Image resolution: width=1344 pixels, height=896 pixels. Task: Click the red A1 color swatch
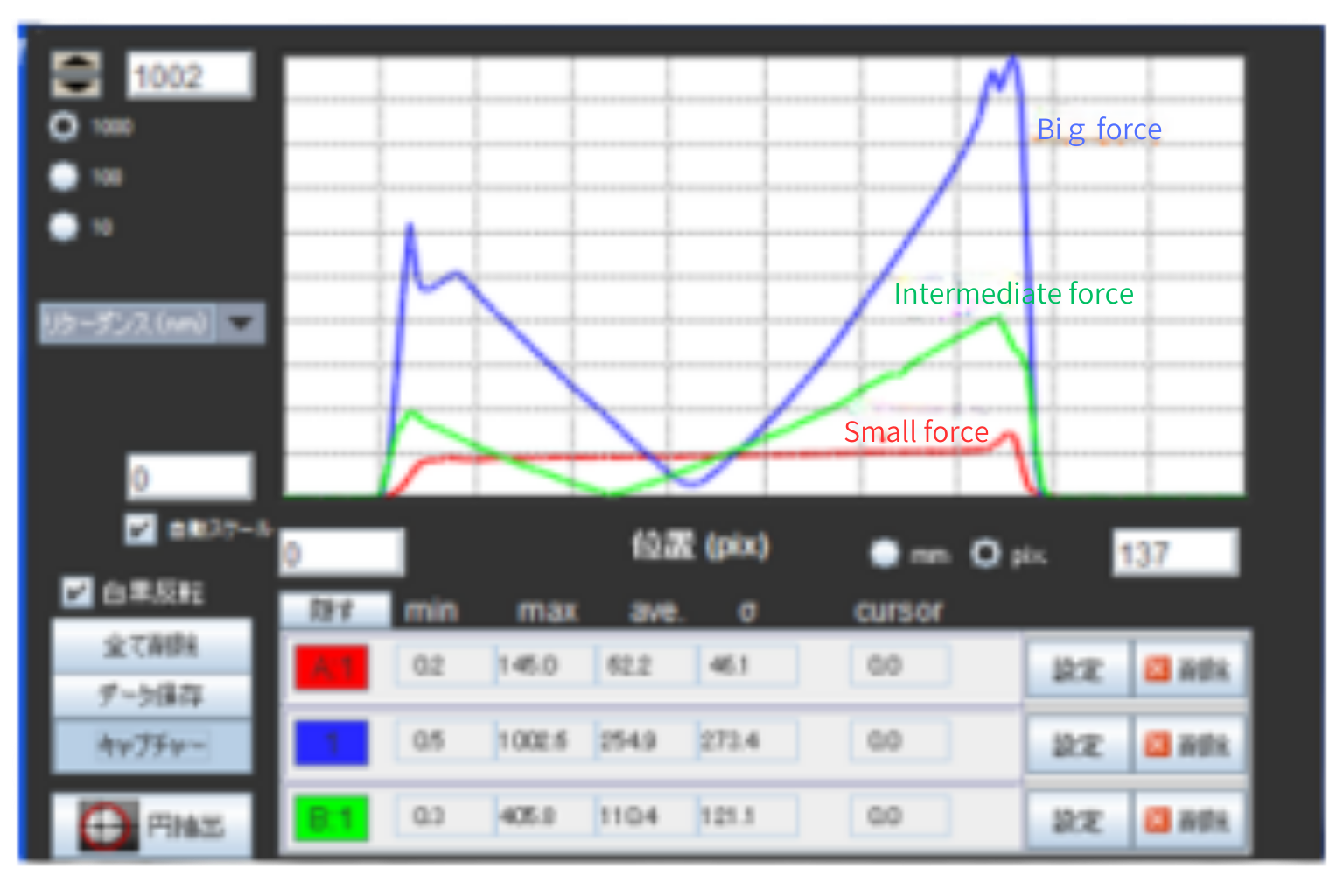click(x=332, y=668)
